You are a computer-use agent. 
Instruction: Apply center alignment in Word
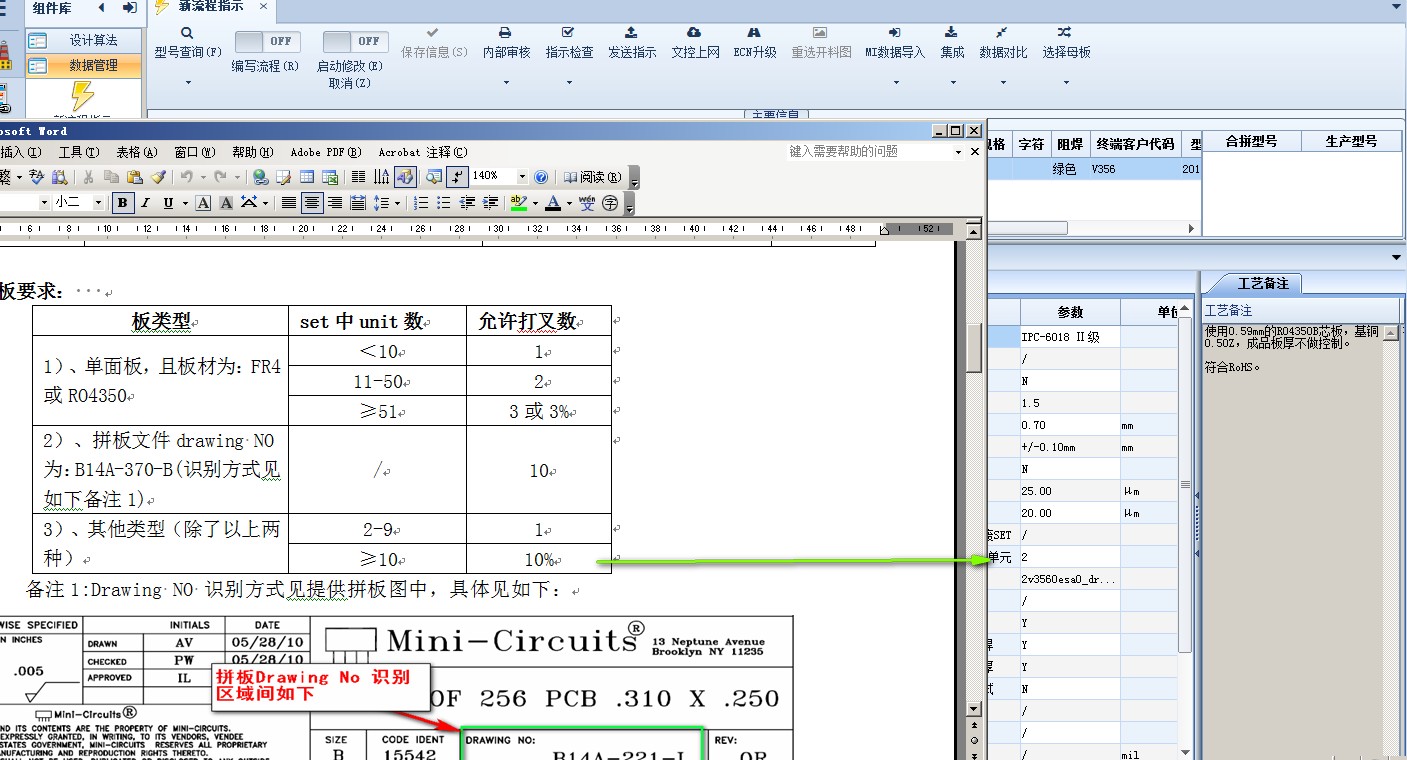click(x=312, y=203)
